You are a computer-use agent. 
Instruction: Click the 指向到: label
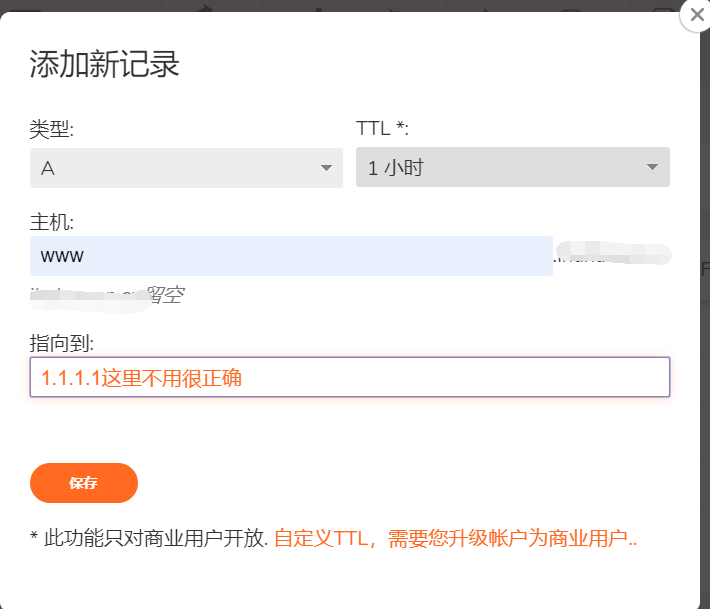click(62, 344)
